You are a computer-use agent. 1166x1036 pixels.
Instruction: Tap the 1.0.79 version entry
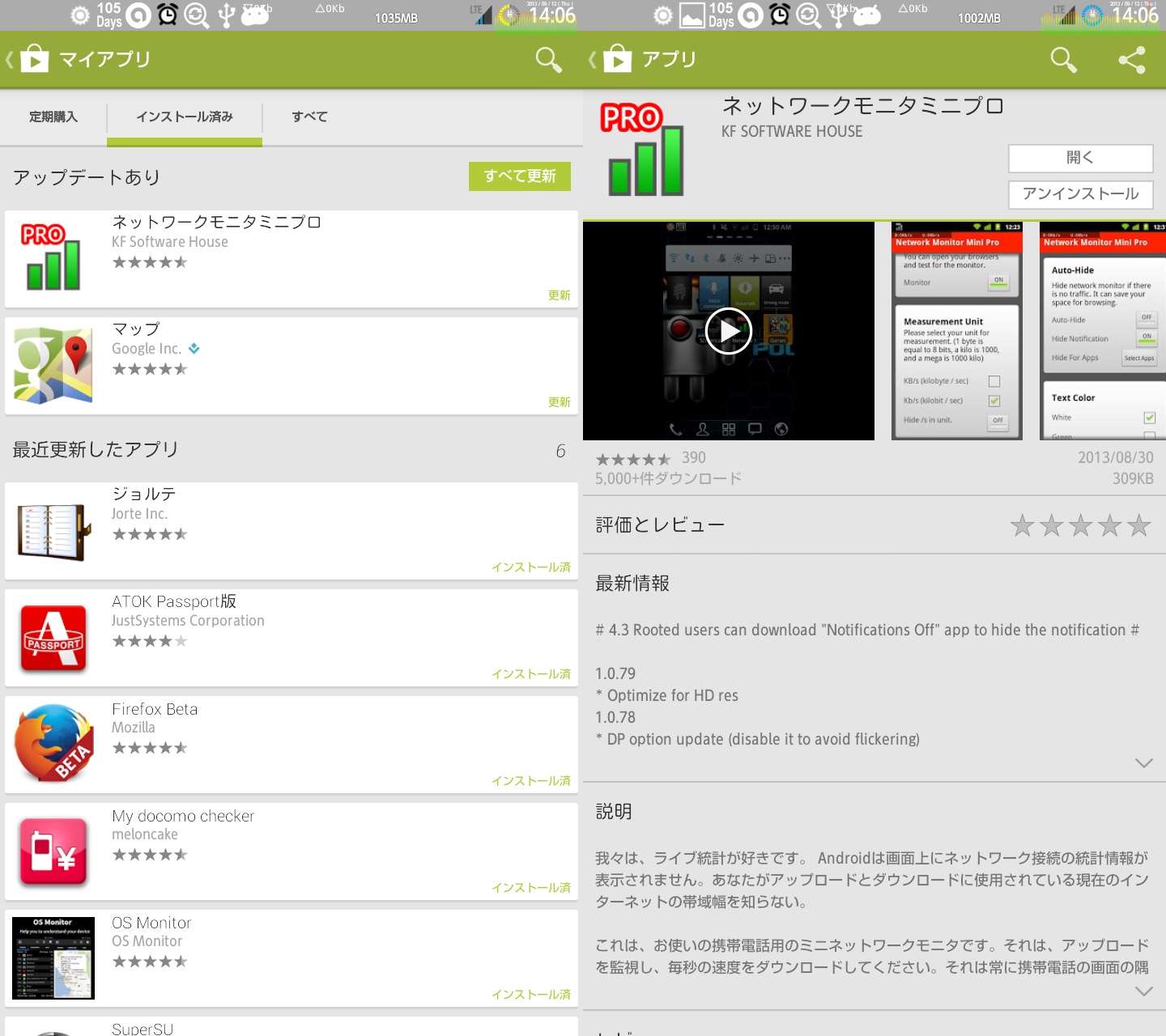coord(615,673)
